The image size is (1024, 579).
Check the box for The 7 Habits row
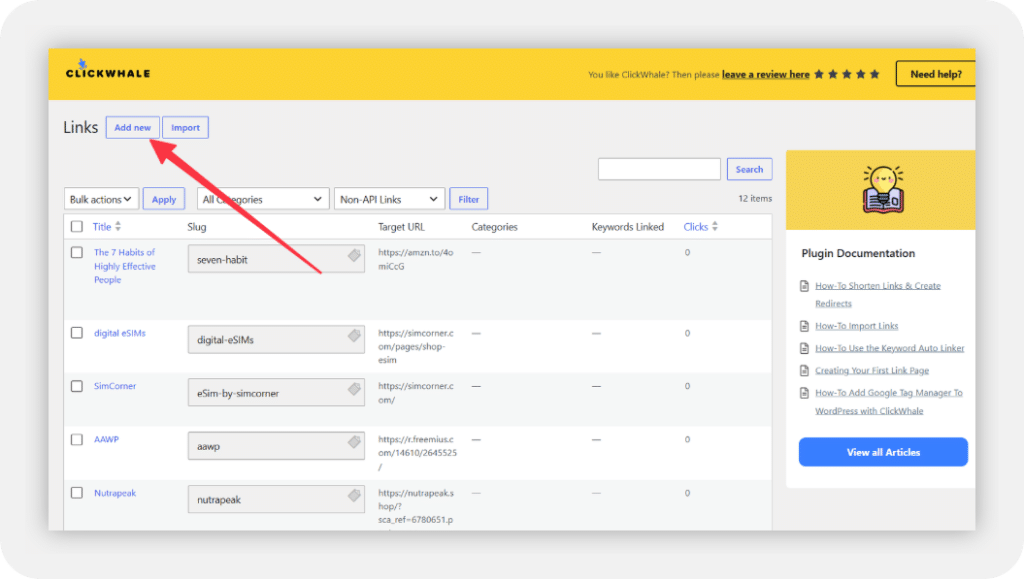coord(77,252)
